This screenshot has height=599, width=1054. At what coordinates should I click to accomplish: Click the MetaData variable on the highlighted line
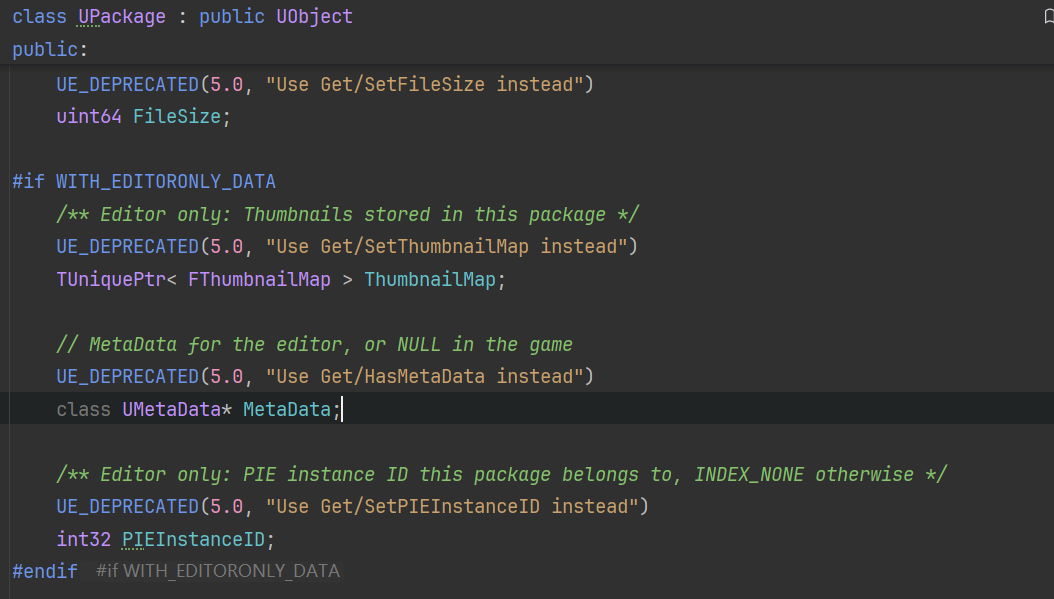tap(286, 409)
